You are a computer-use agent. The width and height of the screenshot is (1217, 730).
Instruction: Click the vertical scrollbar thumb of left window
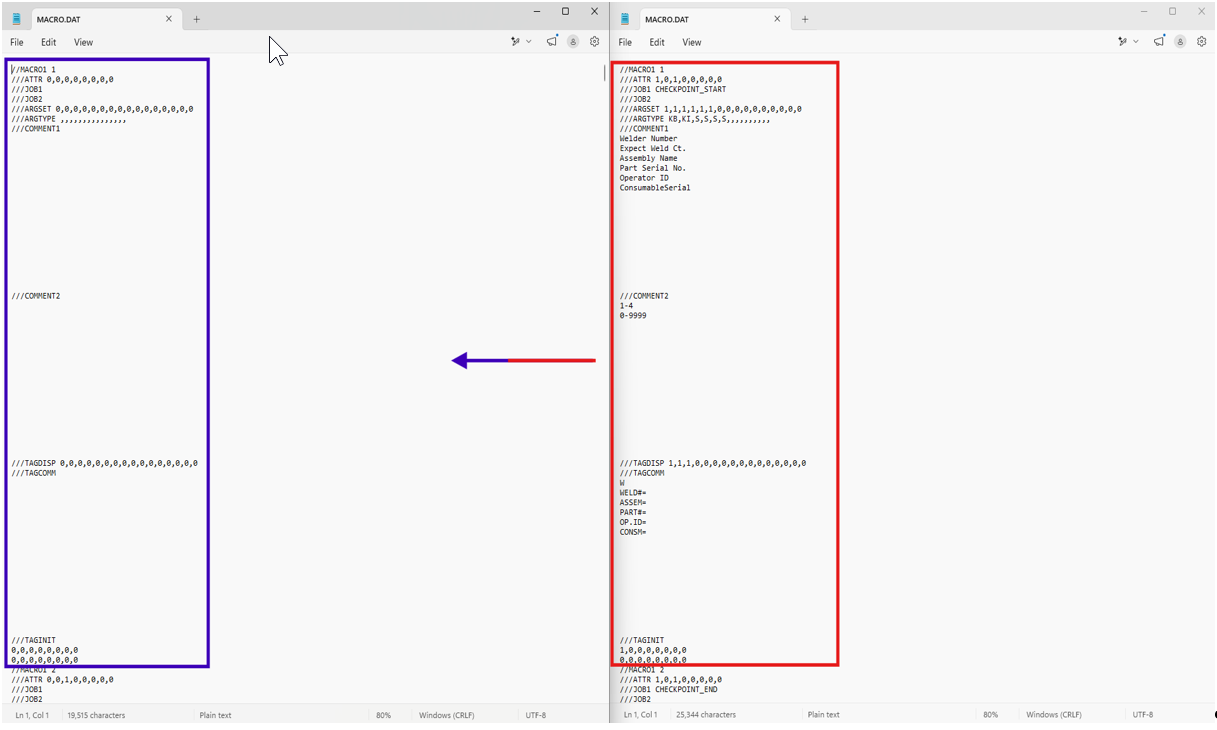[x=604, y=73]
